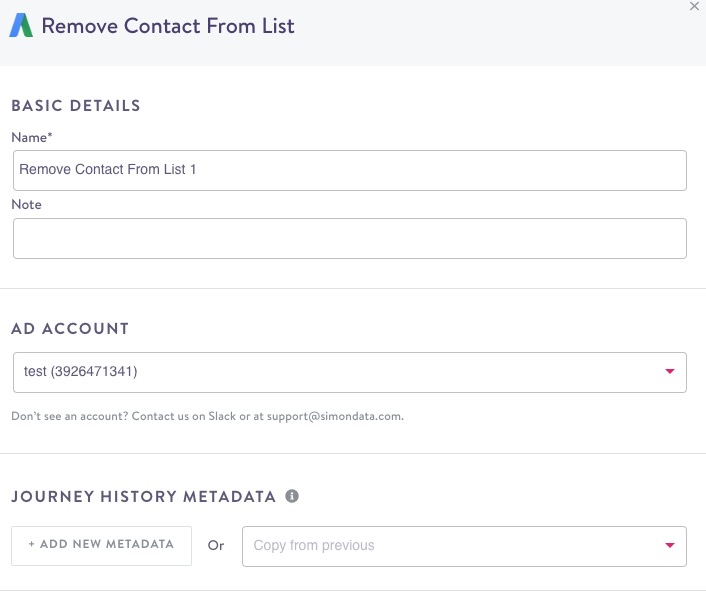Click the Note field label
Screen dimensions: 706x595
tap(26, 204)
